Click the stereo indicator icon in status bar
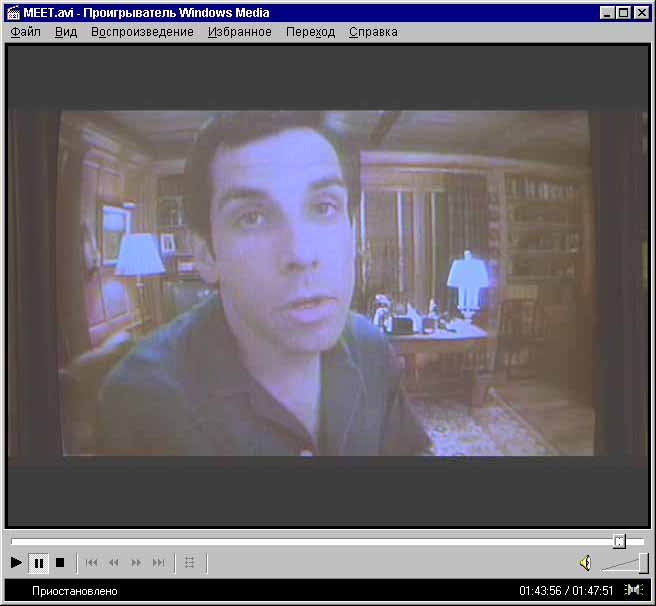 [x=633, y=590]
